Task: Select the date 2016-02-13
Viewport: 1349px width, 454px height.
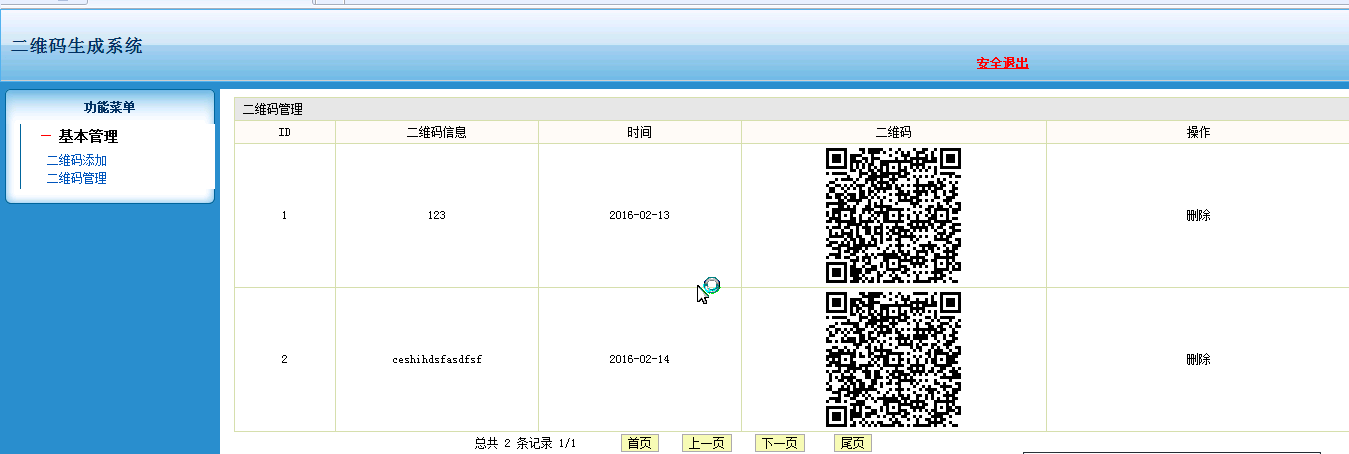Action: tap(640, 215)
